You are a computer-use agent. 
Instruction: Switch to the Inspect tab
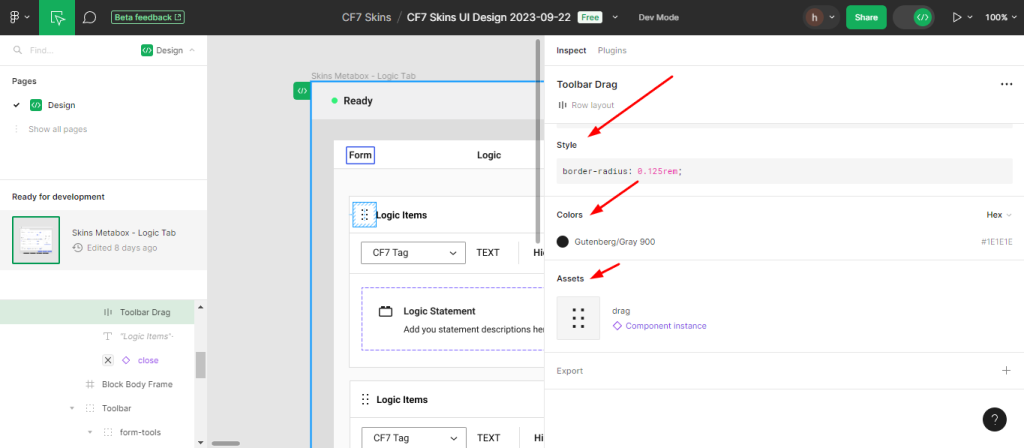(x=571, y=50)
